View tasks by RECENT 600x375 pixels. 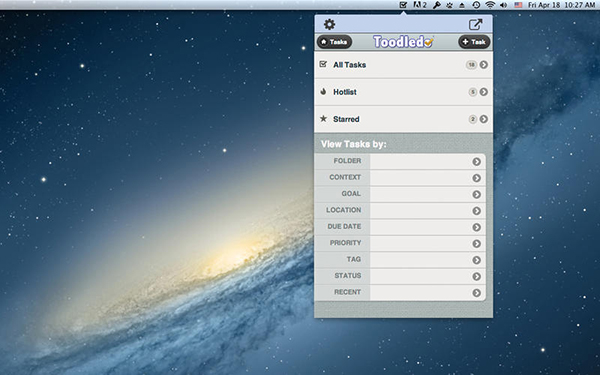pyautogui.click(x=400, y=293)
